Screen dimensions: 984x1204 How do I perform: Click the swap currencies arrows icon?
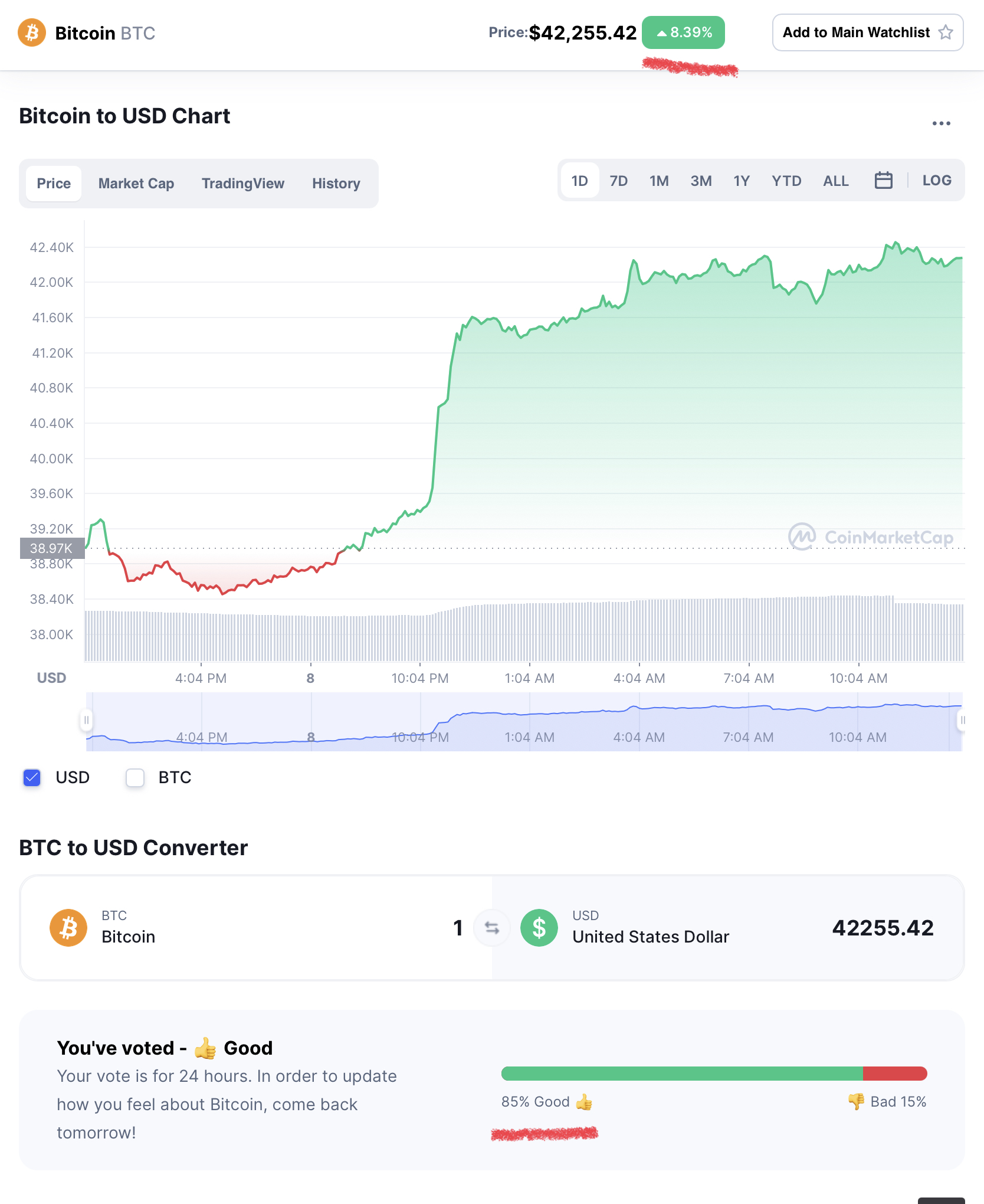tap(491, 928)
